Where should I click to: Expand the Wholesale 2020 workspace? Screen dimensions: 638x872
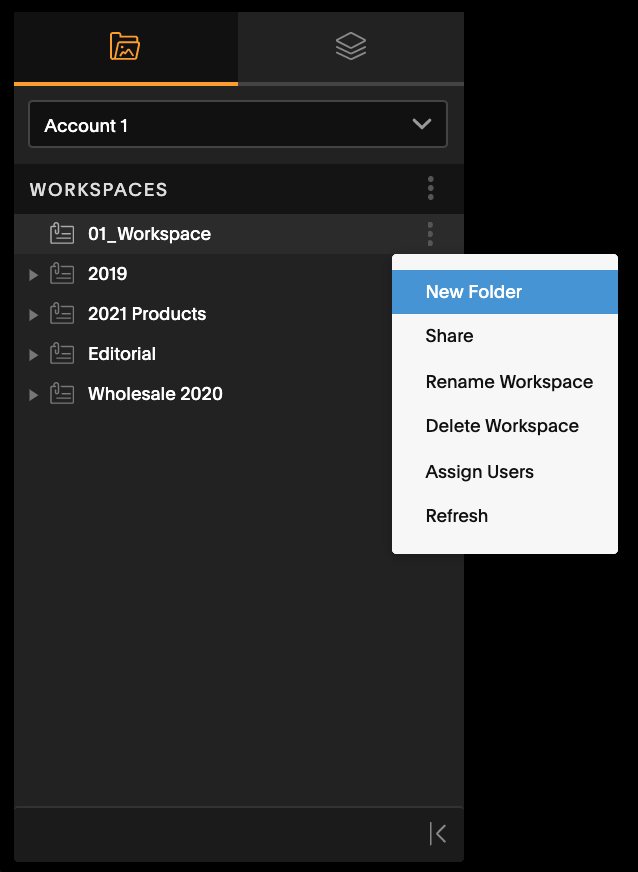tap(33, 395)
